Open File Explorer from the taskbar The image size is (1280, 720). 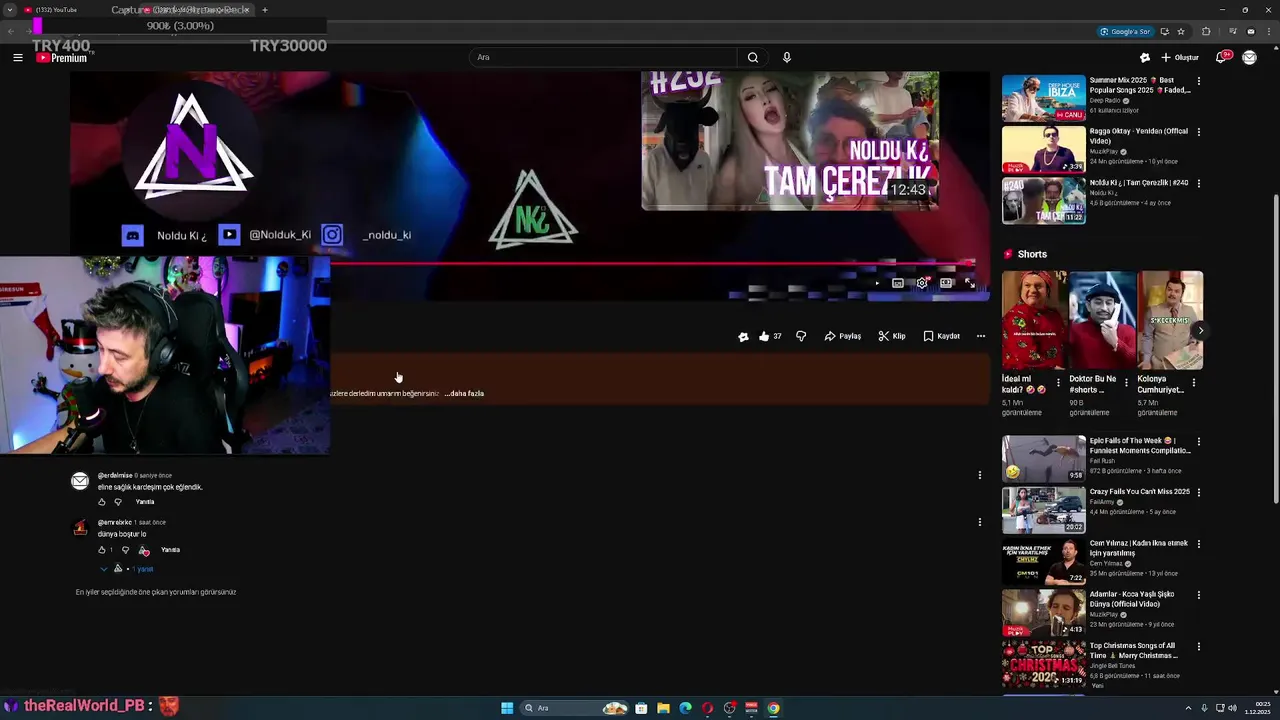tap(663, 708)
